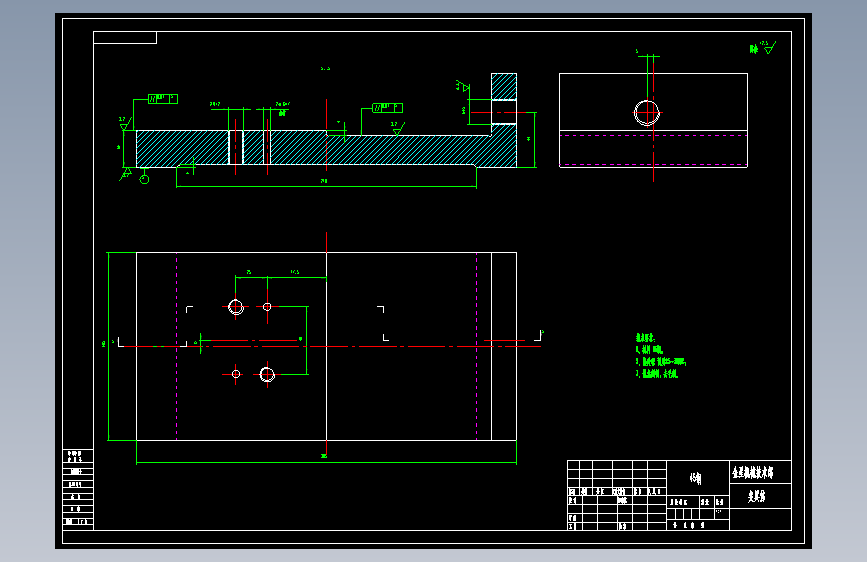
Task: Click roughness symbol at section view's left end
Action: tap(125, 124)
